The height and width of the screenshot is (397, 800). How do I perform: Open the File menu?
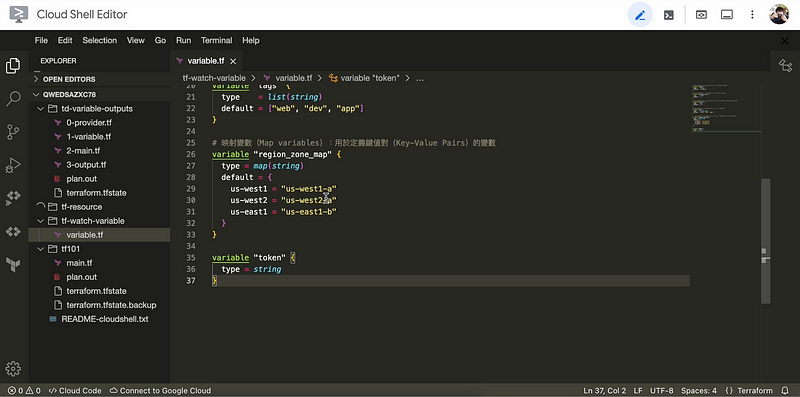point(41,40)
